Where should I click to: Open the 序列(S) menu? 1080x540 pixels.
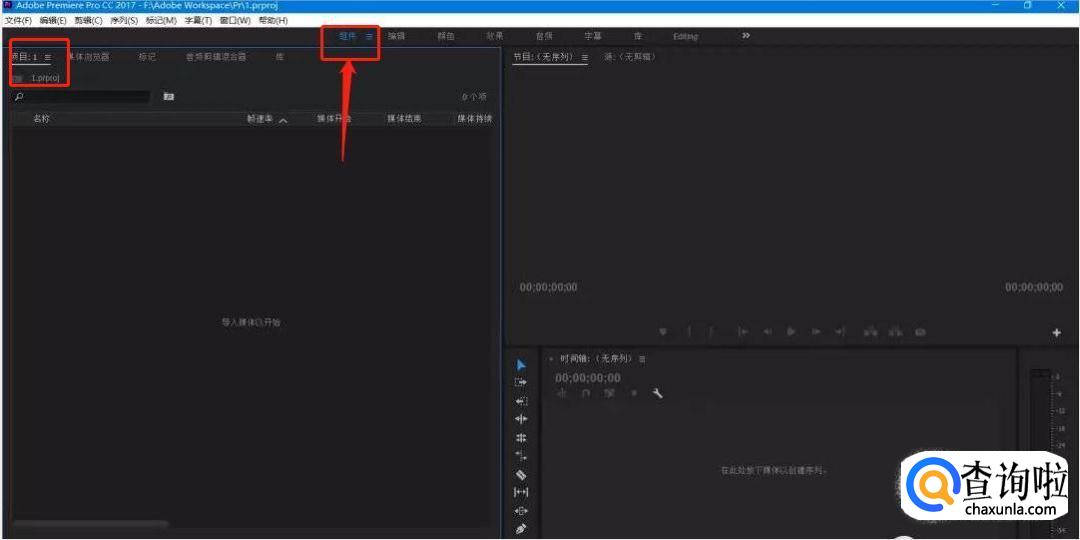point(124,20)
